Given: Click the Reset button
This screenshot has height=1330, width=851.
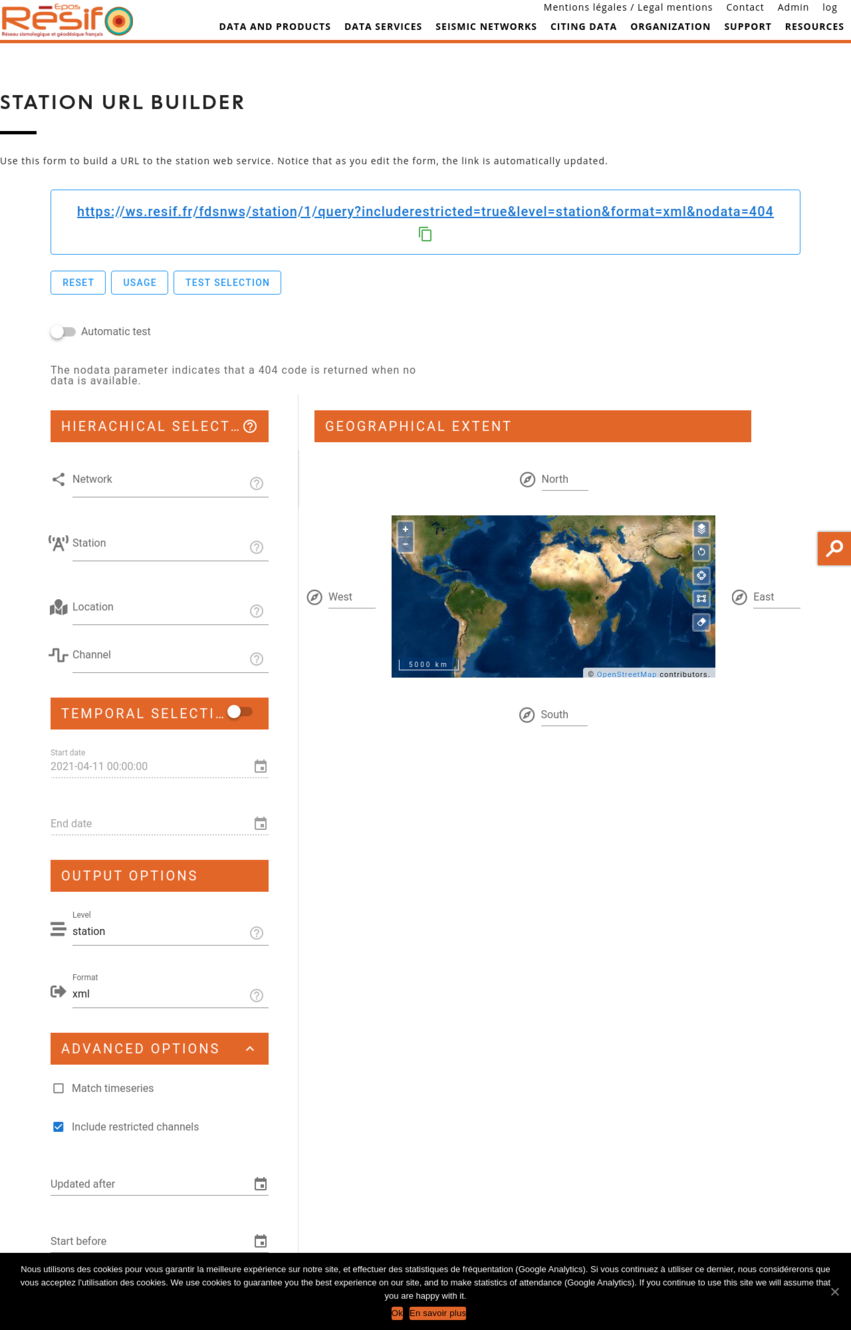Looking at the screenshot, I should point(78,283).
